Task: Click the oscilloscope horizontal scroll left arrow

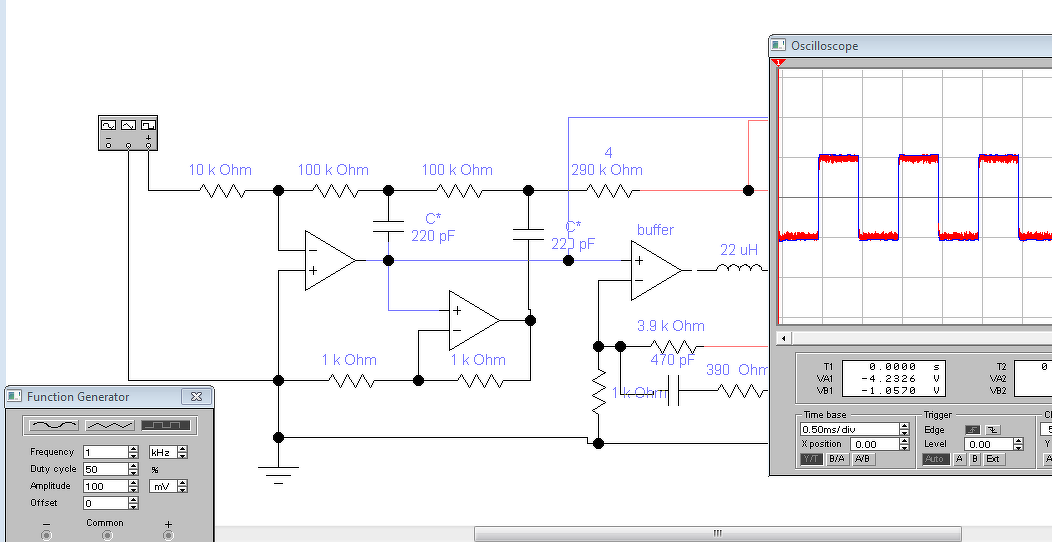Action: (784, 338)
